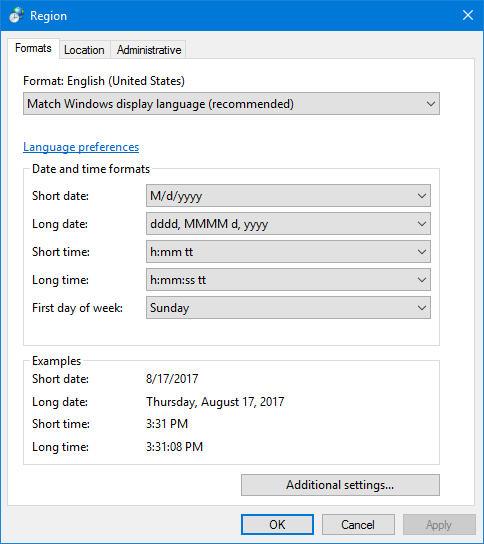Close the Region dialog window
The height and width of the screenshot is (544, 484).
coord(468,15)
